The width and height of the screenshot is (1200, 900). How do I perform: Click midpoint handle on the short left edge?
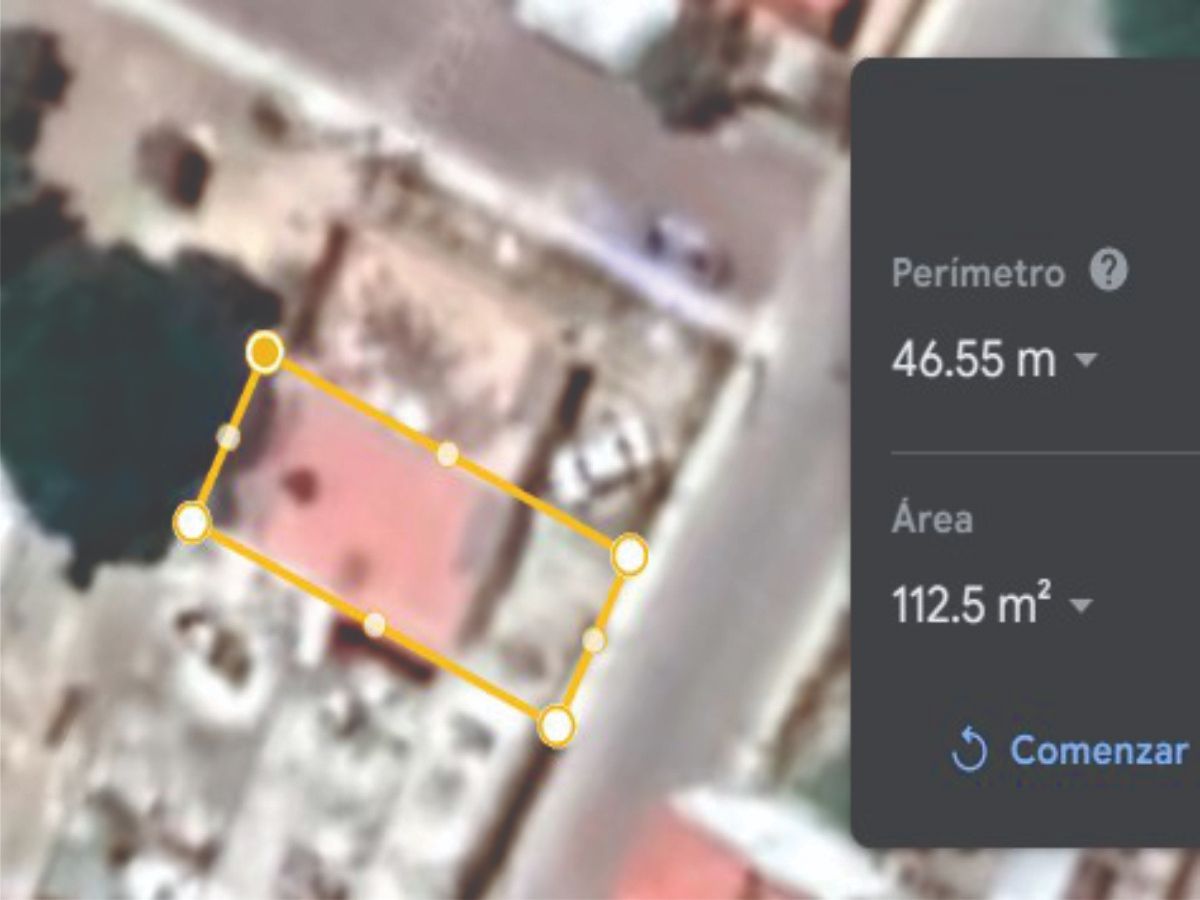[x=229, y=437]
